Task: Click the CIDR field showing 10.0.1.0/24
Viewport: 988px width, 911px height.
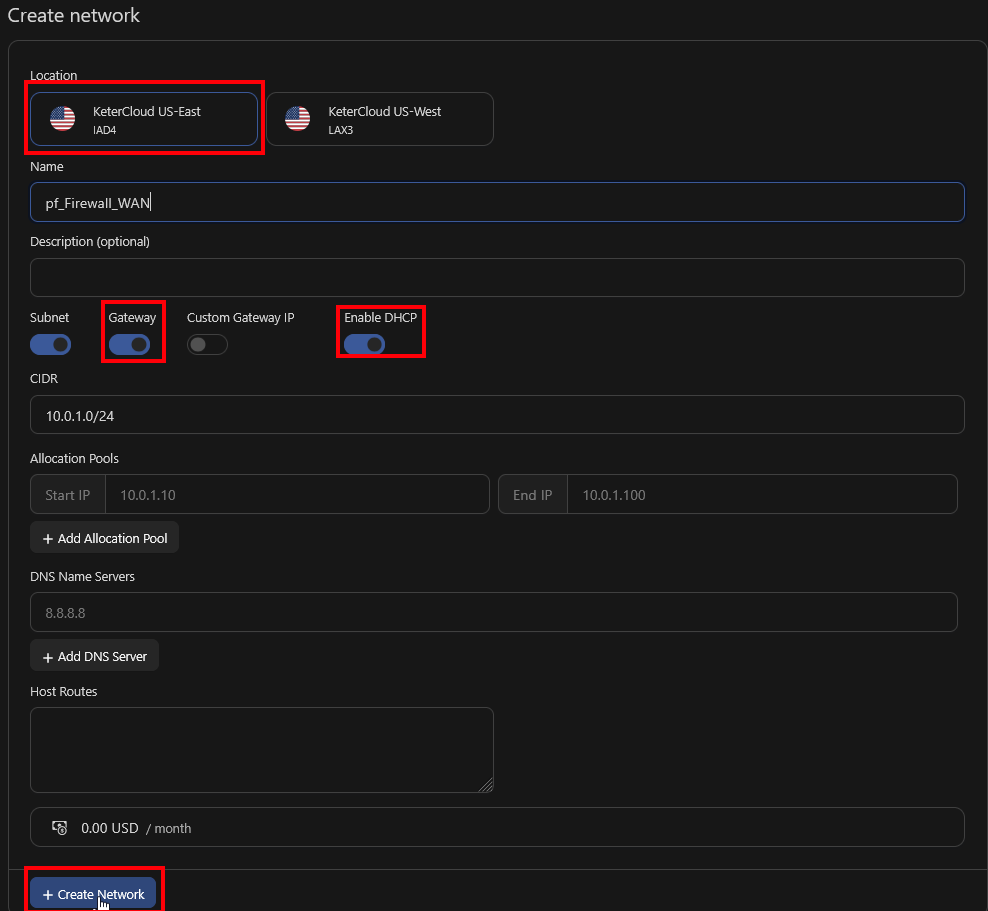Action: (x=497, y=414)
